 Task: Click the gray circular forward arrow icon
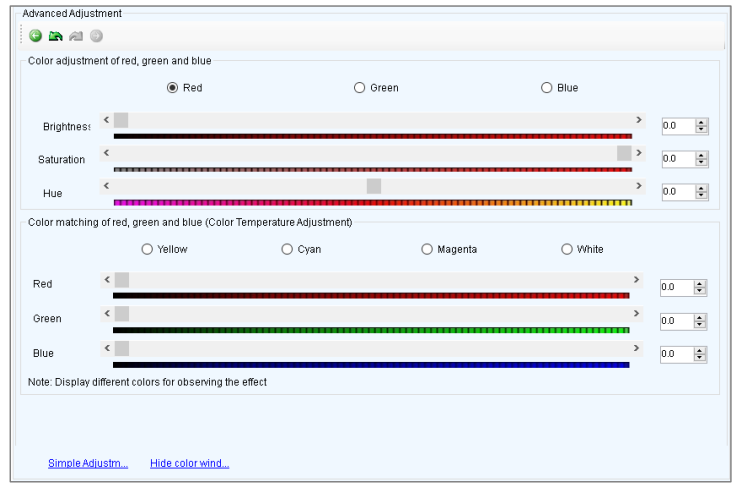(x=96, y=36)
